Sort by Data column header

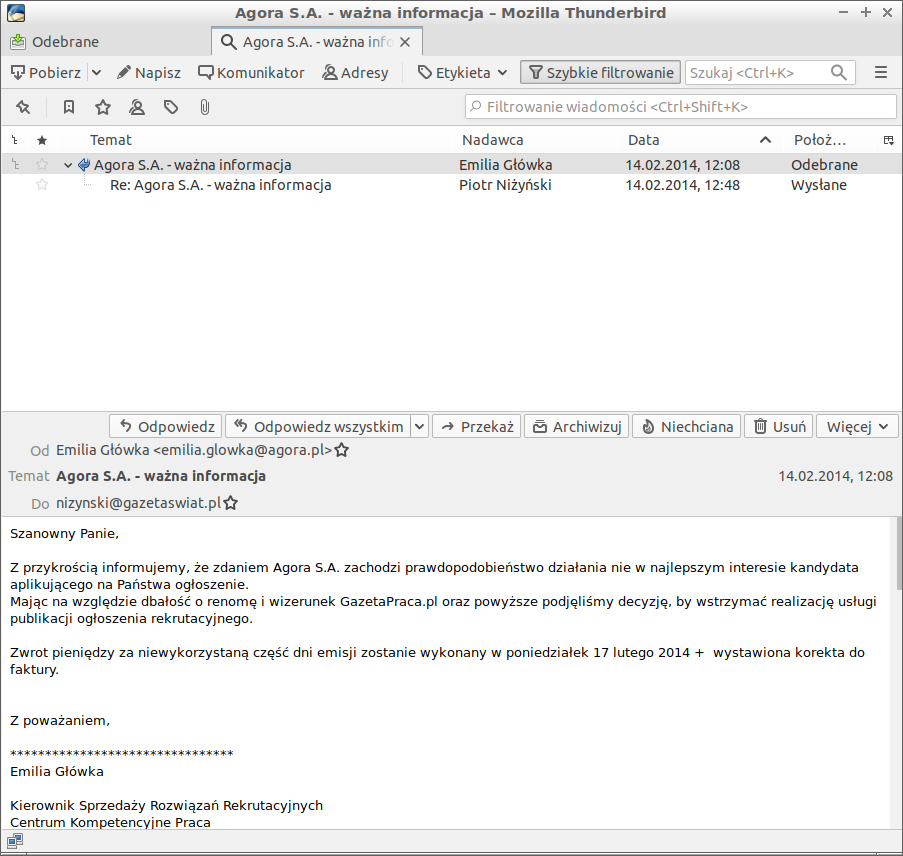pyautogui.click(x=699, y=140)
